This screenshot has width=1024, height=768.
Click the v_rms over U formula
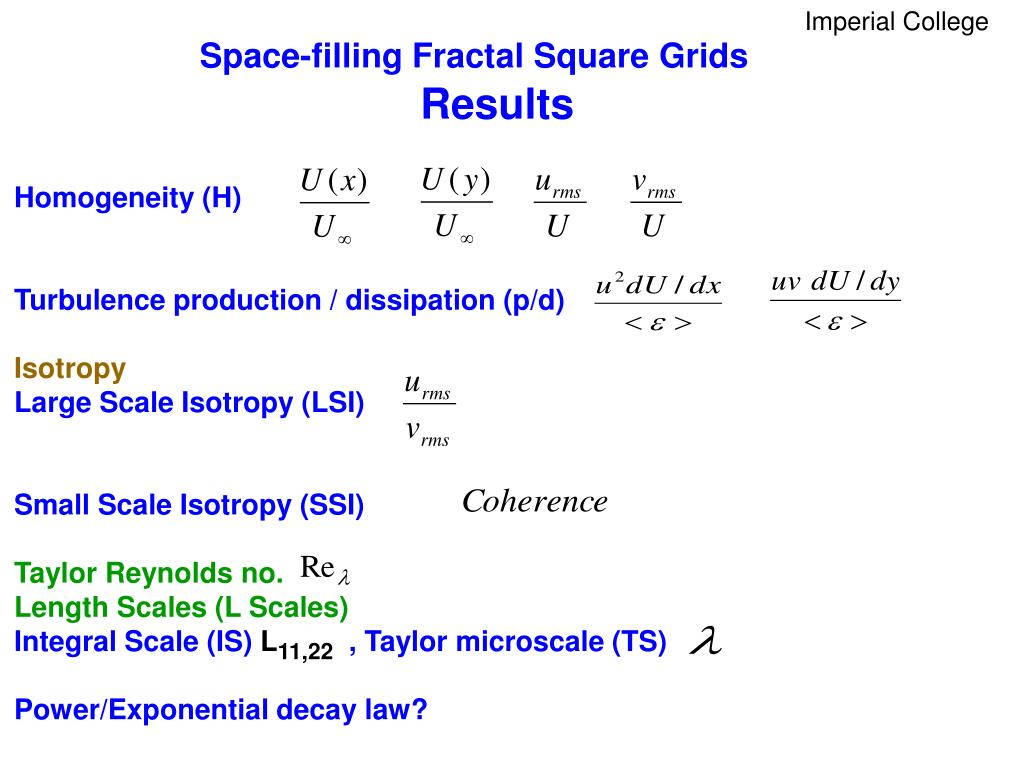655,205
